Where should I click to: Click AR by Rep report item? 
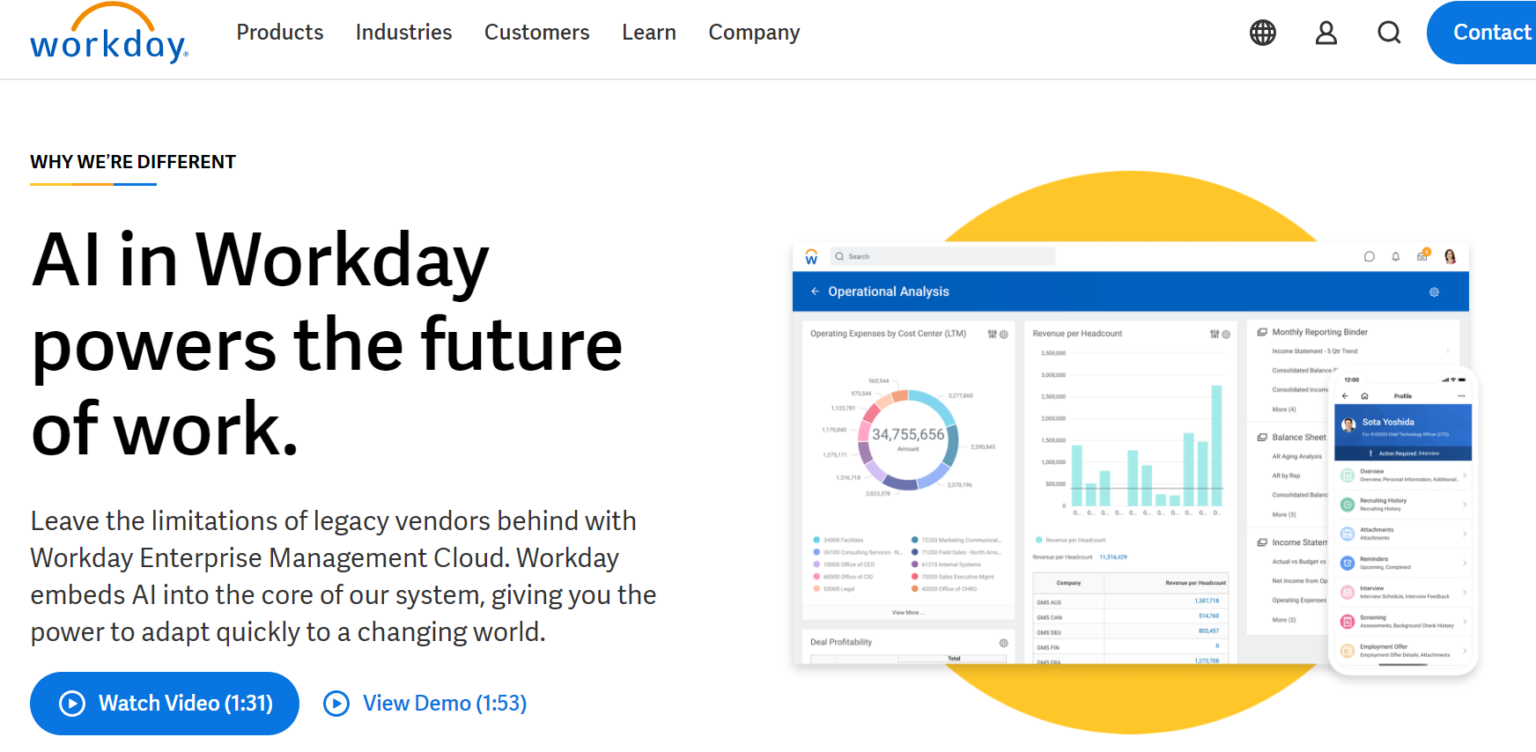click(1286, 475)
